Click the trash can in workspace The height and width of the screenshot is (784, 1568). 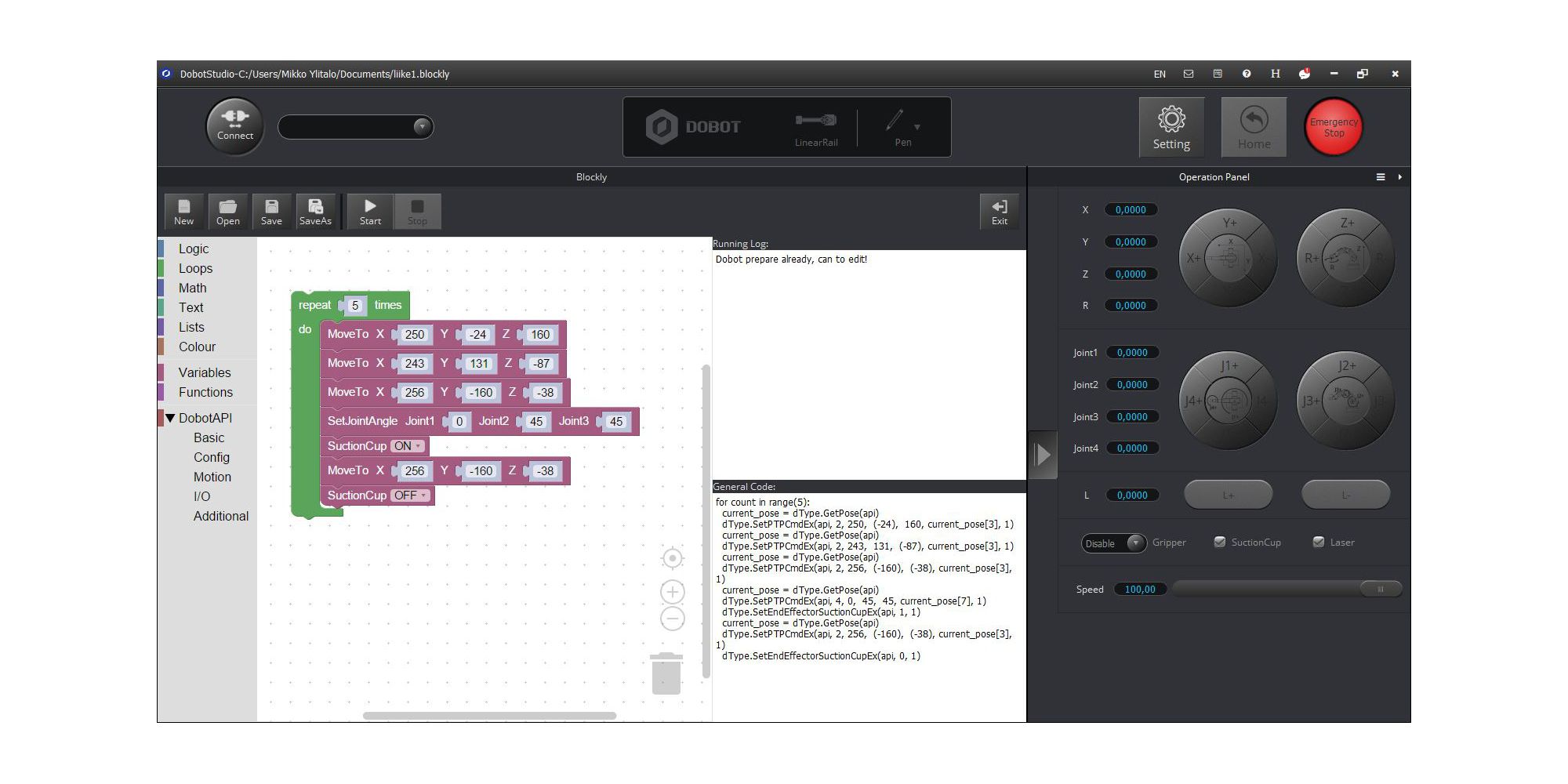[666, 673]
